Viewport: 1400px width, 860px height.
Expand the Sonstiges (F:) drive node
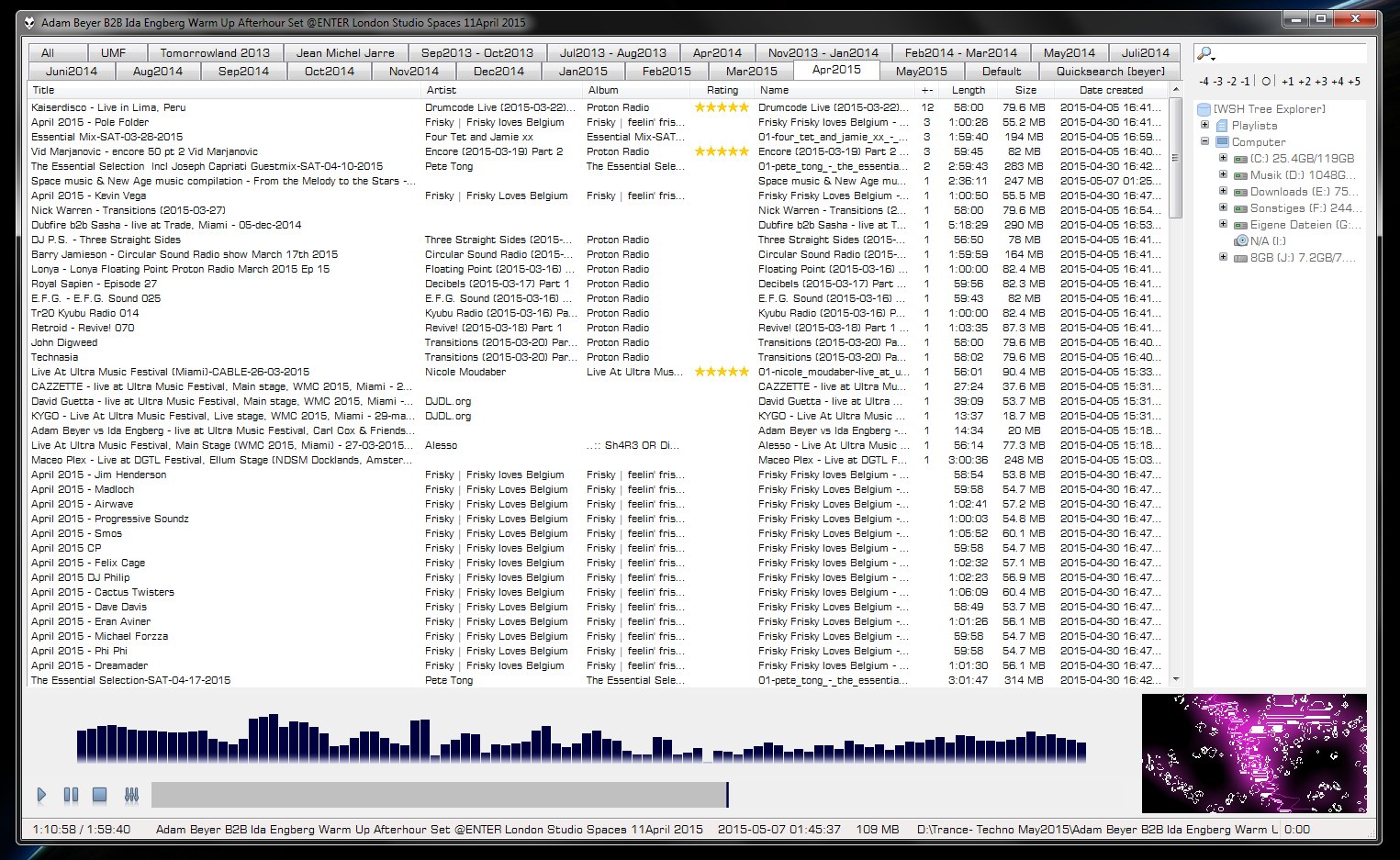[x=1223, y=207]
